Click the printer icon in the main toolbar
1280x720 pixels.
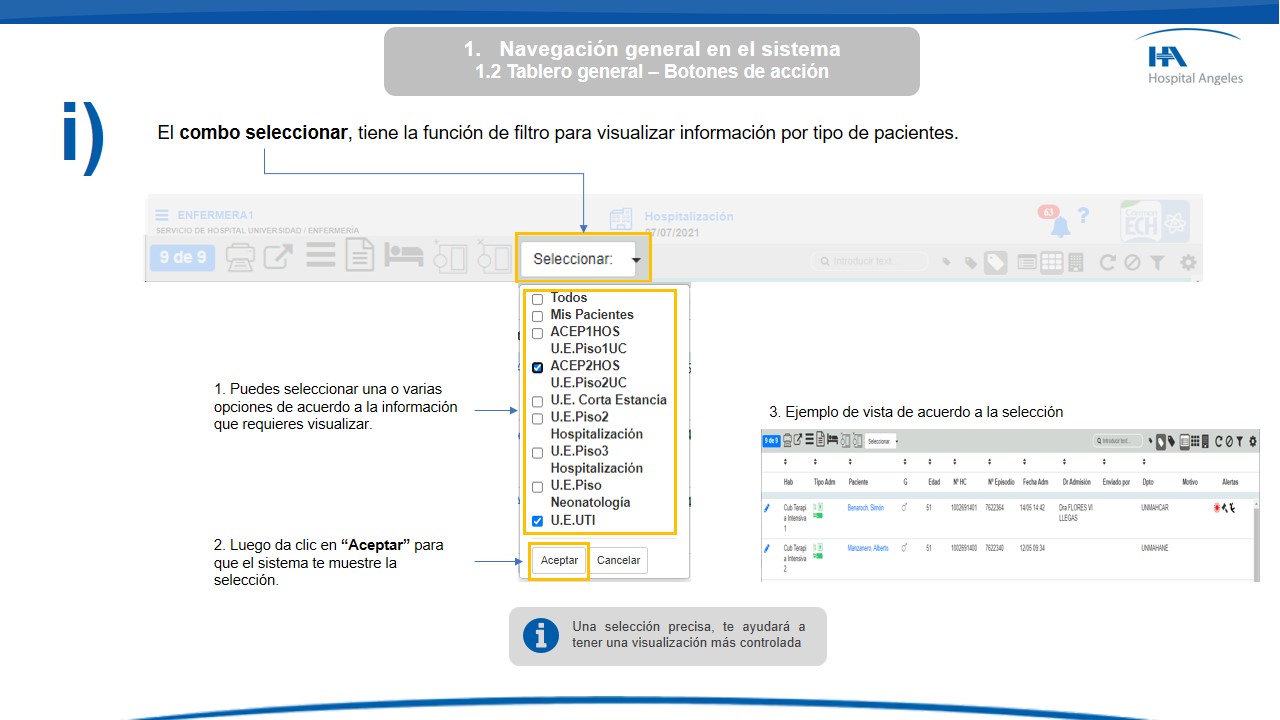(240, 257)
